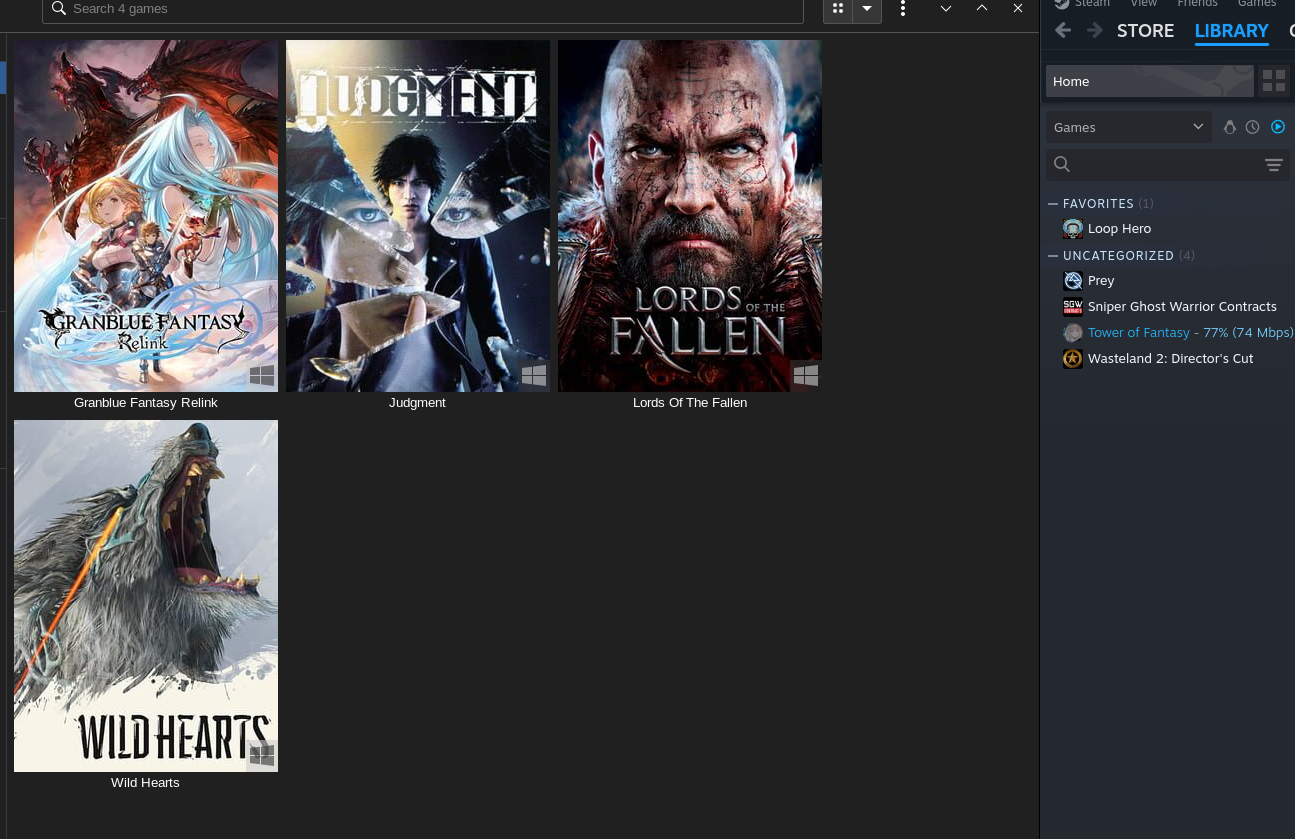This screenshot has width=1295, height=839.
Task: Click the Windows badge on Granblue Fantasy cover
Action: [x=262, y=376]
